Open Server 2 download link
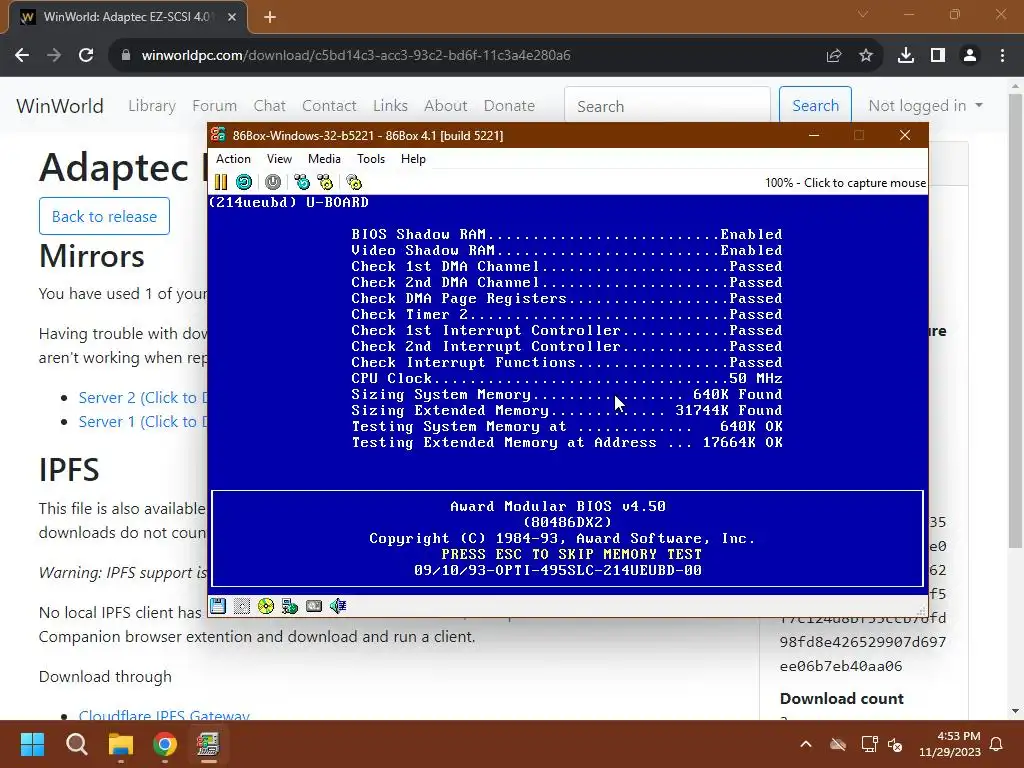Image resolution: width=1024 pixels, height=768 pixels. click(x=143, y=398)
